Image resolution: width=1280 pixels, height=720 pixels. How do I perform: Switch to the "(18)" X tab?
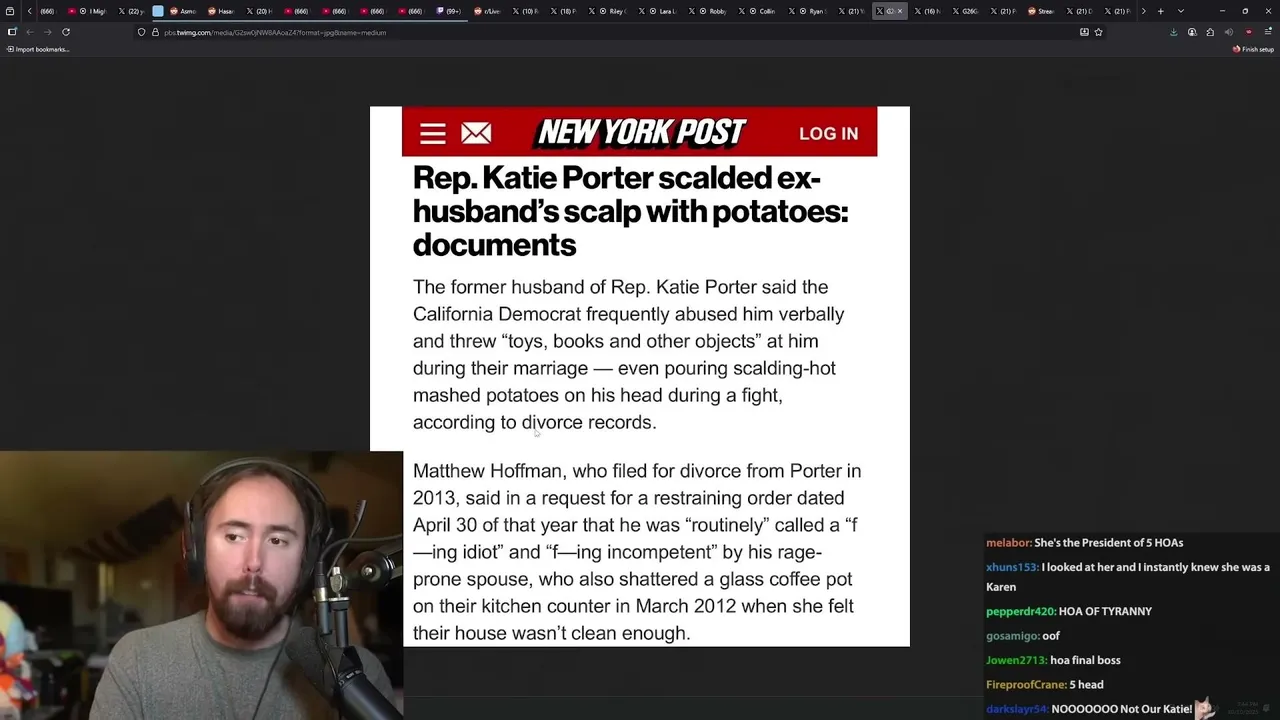(x=563, y=11)
